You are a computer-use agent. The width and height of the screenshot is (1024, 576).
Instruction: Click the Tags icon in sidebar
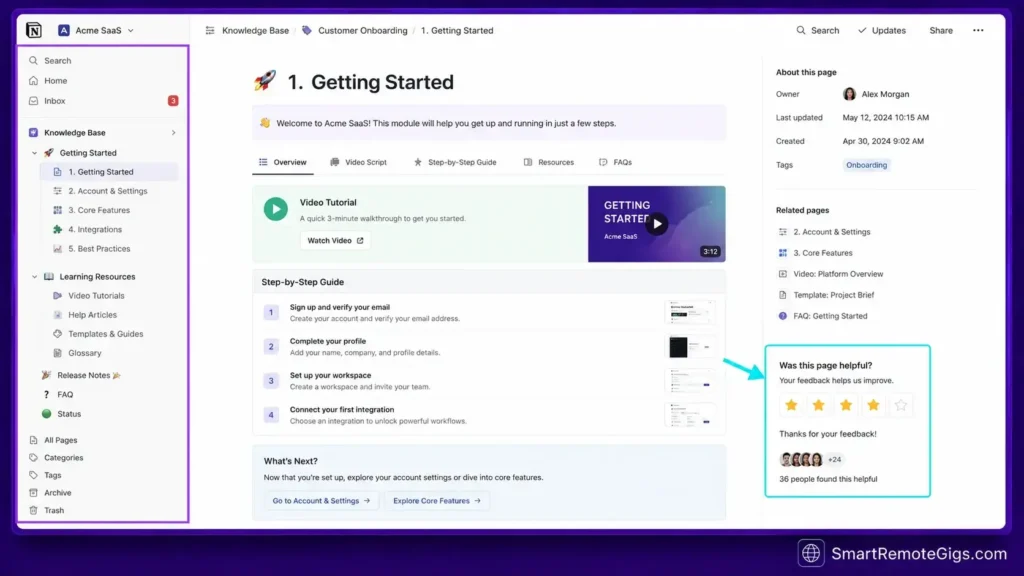click(33, 475)
